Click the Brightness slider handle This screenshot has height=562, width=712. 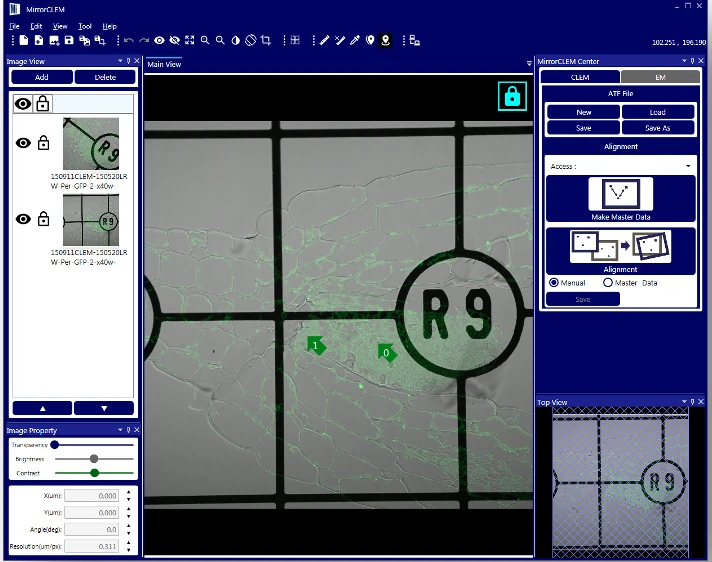[x=94, y=458]
